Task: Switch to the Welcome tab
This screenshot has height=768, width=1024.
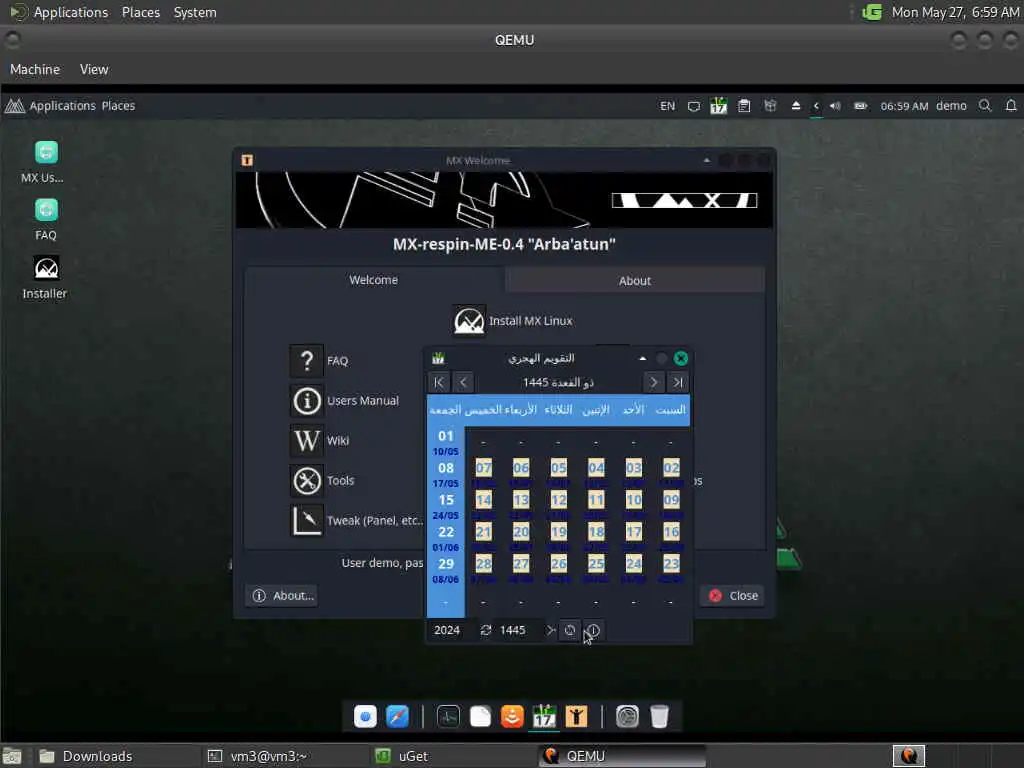Action: (374, 280)
